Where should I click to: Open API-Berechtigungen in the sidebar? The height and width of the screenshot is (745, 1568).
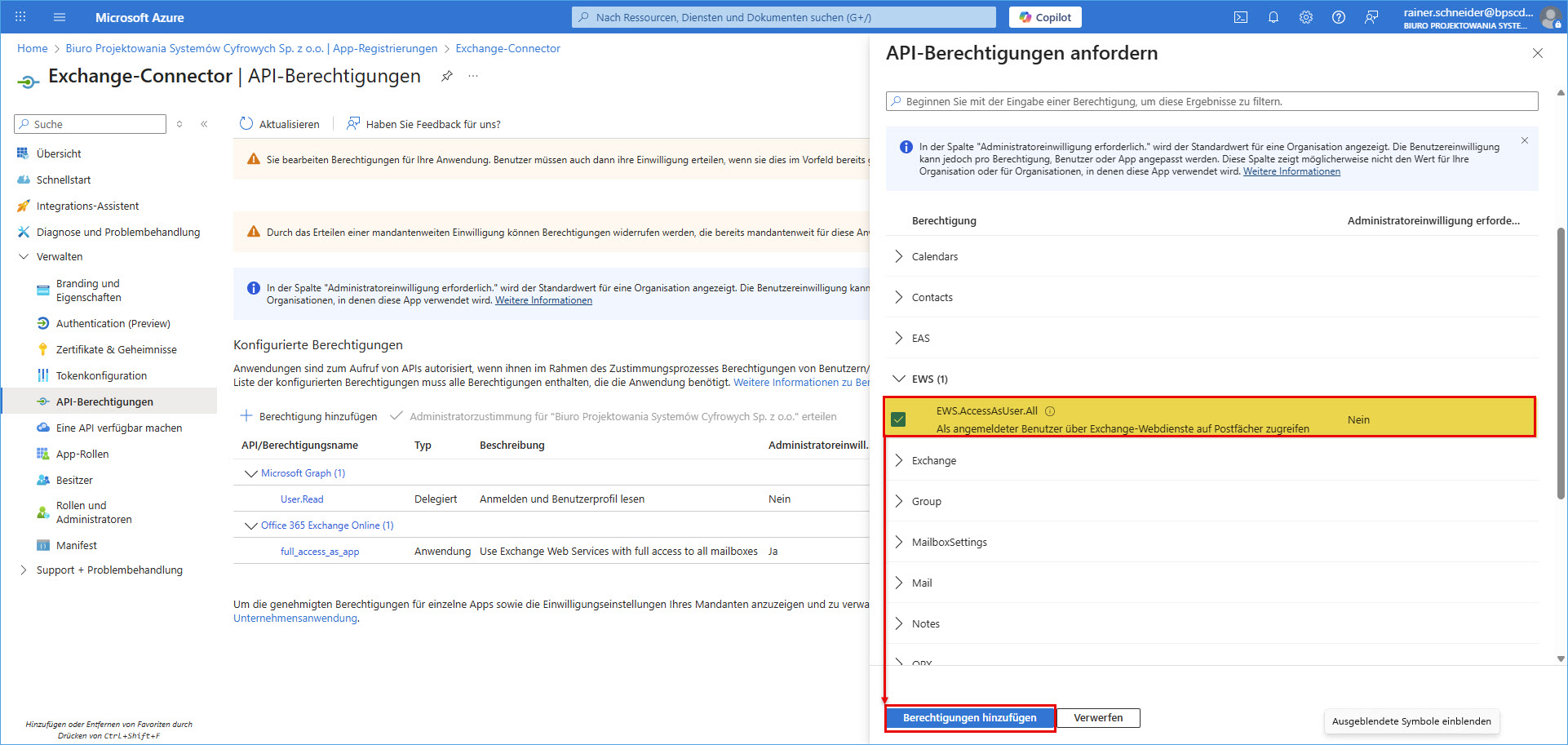pyautogui.click(x=109, y=401)
